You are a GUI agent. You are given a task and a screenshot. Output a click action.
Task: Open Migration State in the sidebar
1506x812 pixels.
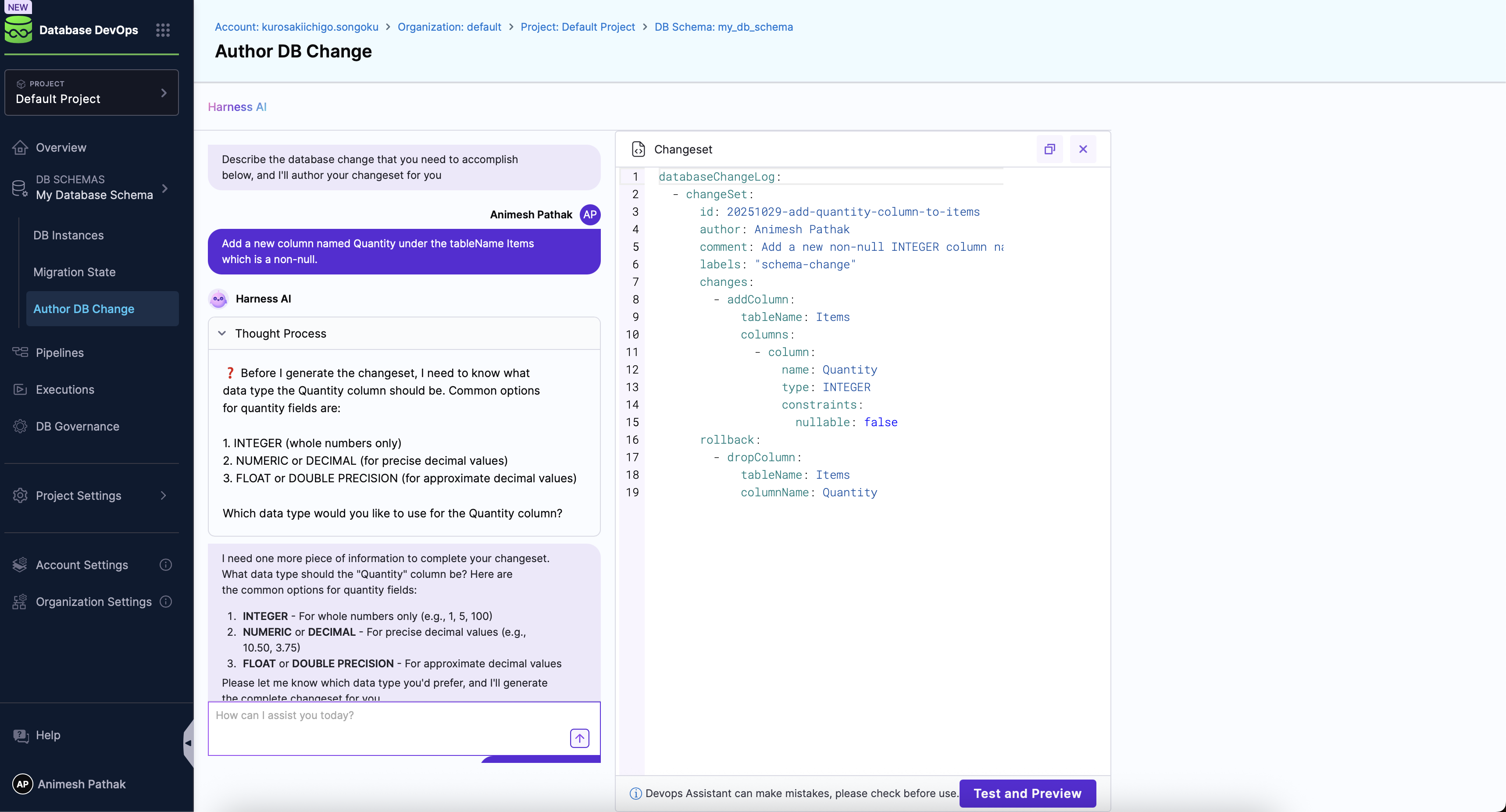coord(74,272)
